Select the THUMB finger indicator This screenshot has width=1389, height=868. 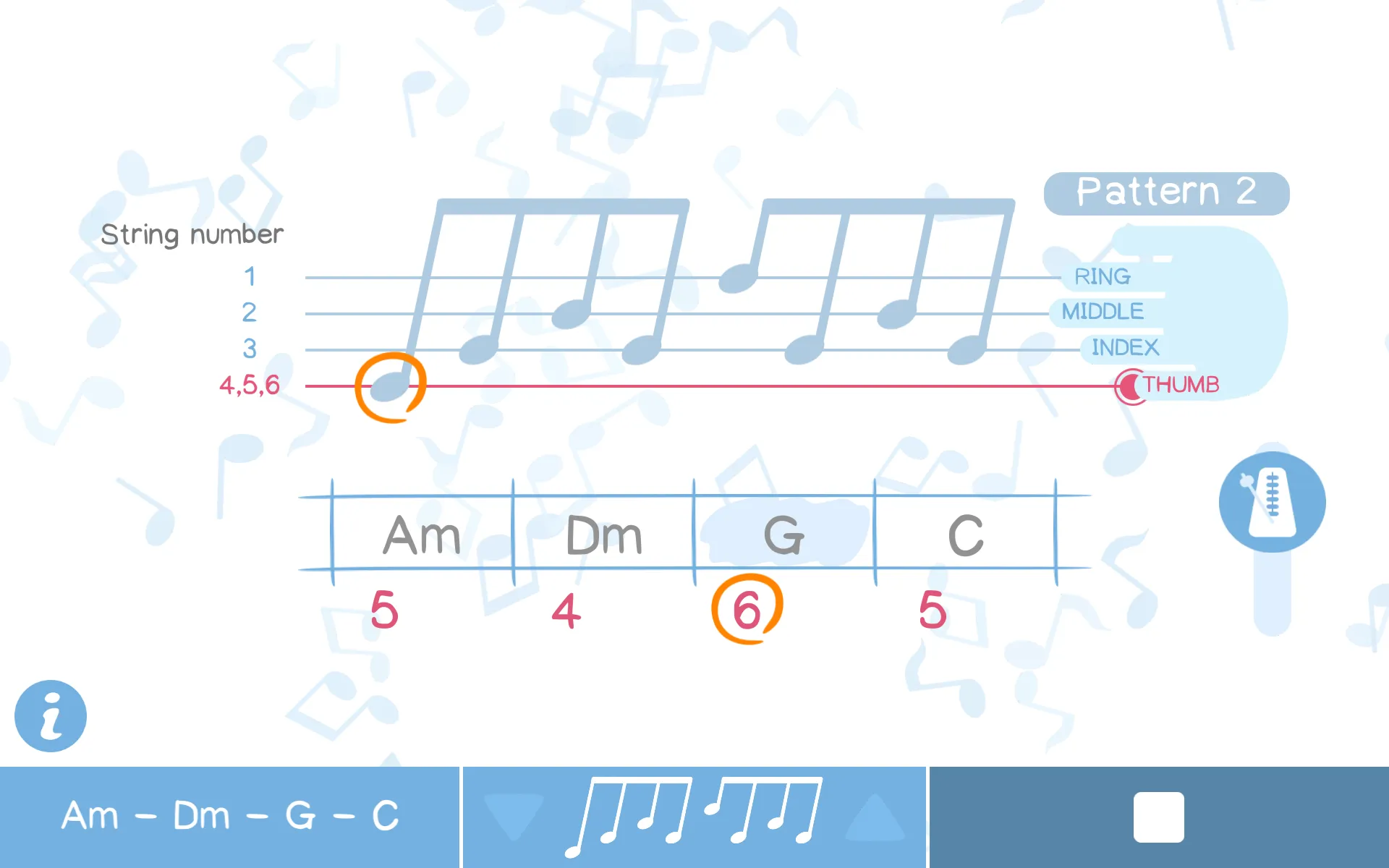[x=1165, y=383]
